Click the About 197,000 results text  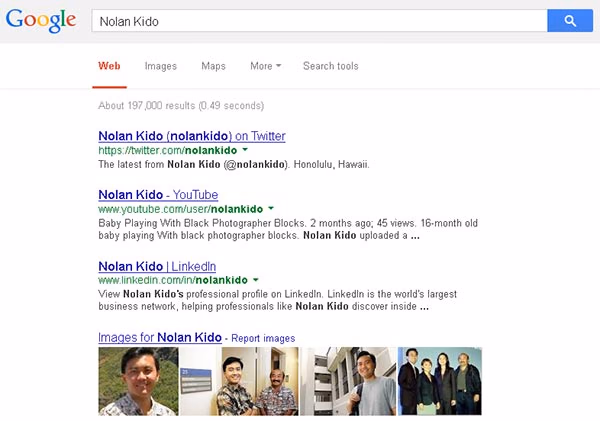click(181, 106)
